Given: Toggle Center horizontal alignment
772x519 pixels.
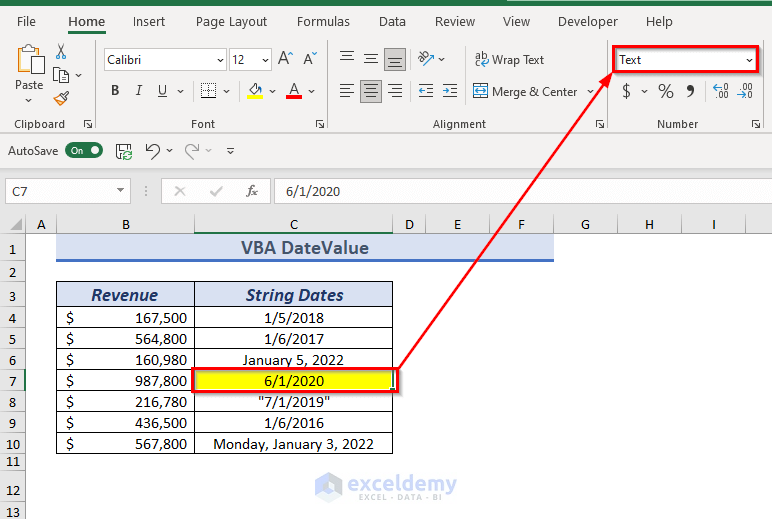Looking at the screenshot, I should (x=371, y=91).
